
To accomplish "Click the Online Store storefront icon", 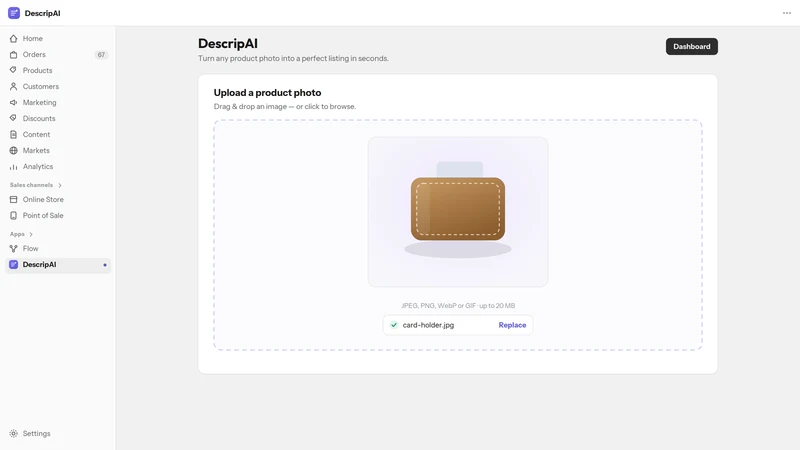I will (x=14, y=199).
